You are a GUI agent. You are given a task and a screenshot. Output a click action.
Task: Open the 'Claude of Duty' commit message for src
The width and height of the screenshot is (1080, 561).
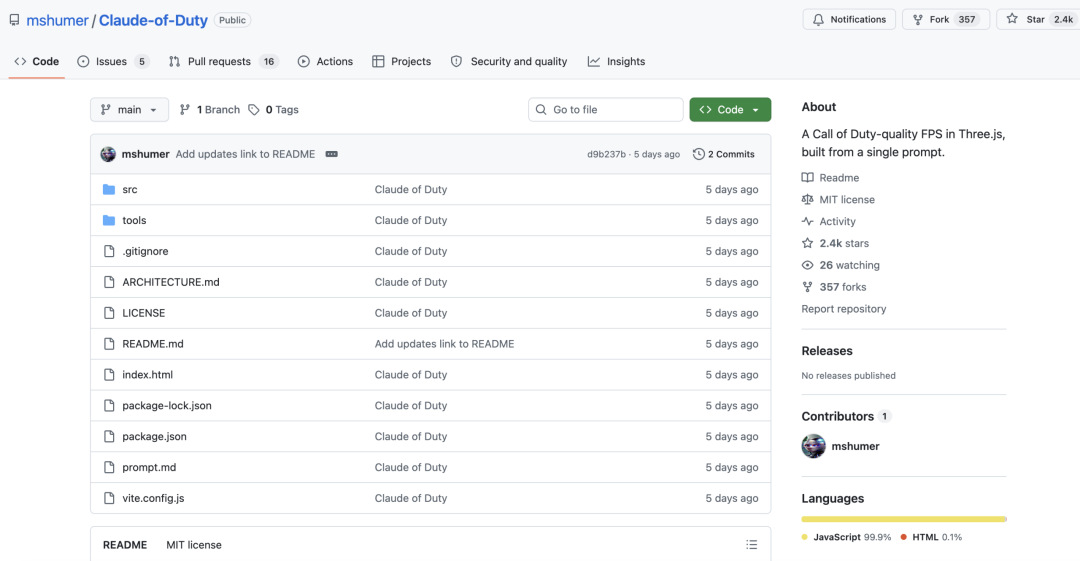(411, 190)
